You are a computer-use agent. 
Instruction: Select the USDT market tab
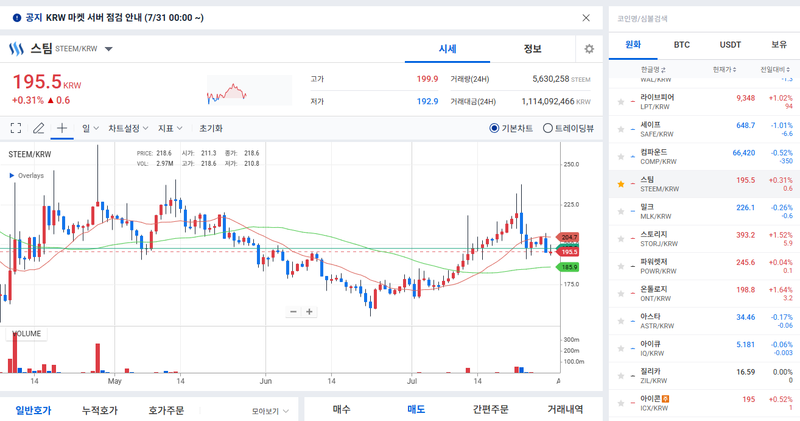coord(730,44)
